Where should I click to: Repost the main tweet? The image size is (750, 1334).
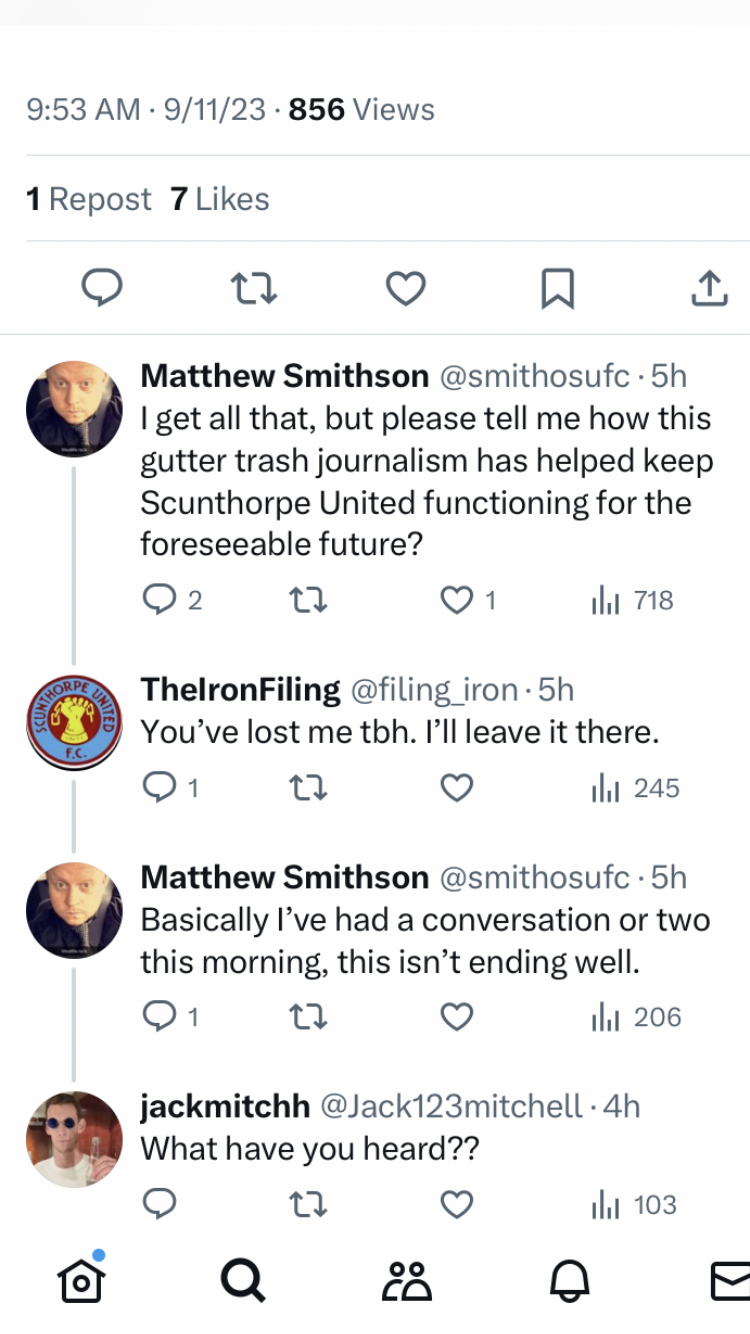click(254, 289)
